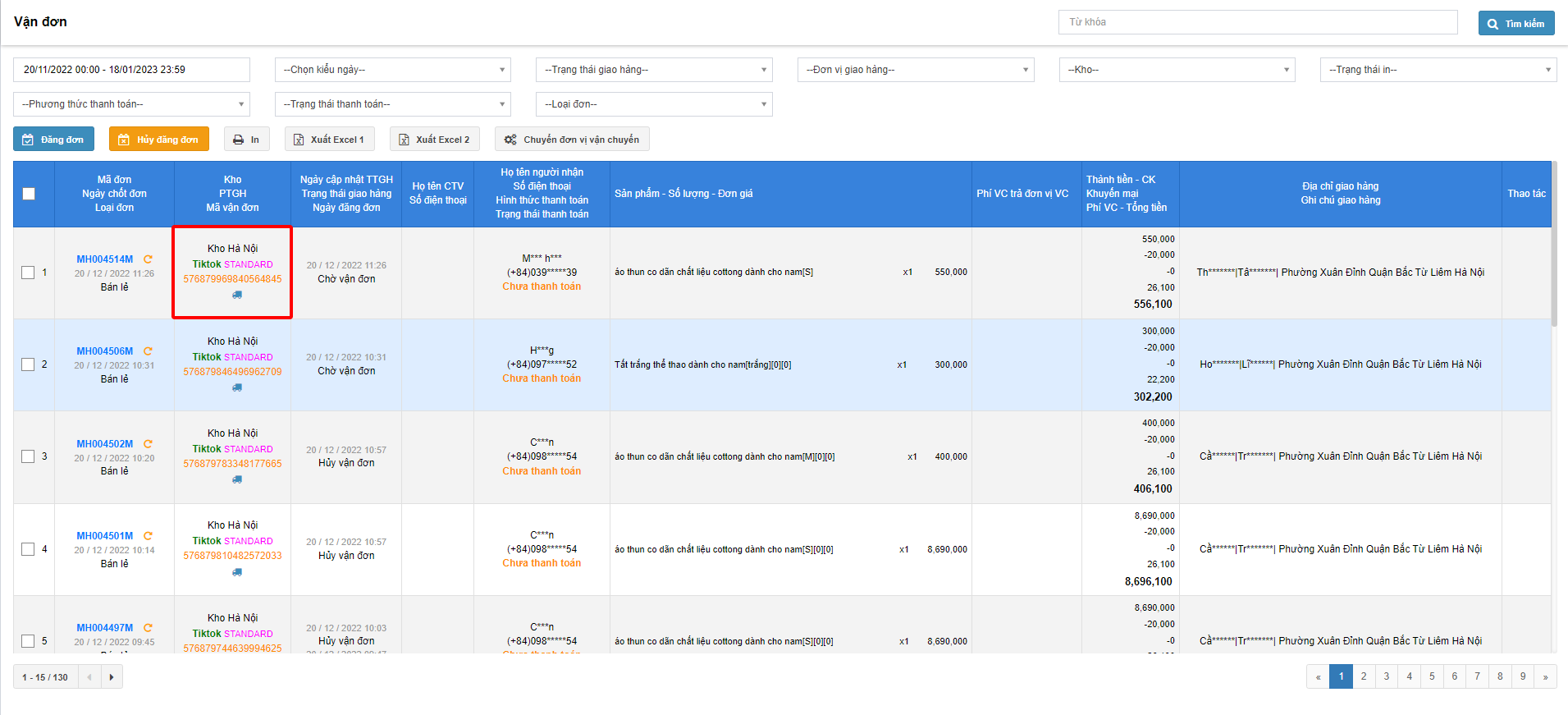Click the Đăng đơn button
The height and width of the screenshot is (715, 1568).
[54, 140]
